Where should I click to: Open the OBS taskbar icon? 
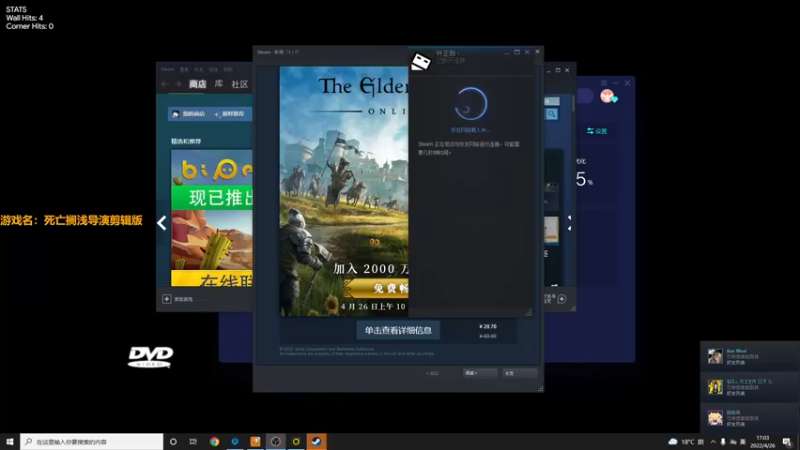pos(276,441)
